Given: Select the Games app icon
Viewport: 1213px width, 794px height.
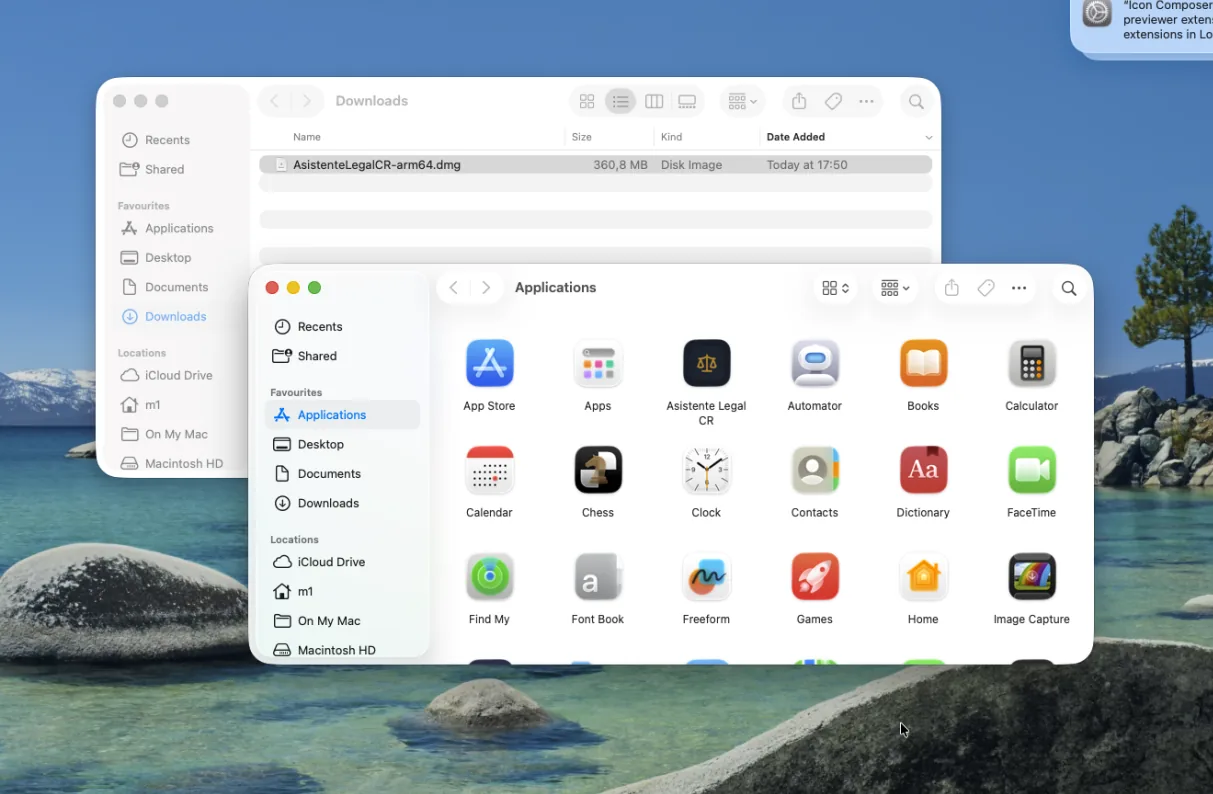Looking at the screenshot, I should (814, 577).
